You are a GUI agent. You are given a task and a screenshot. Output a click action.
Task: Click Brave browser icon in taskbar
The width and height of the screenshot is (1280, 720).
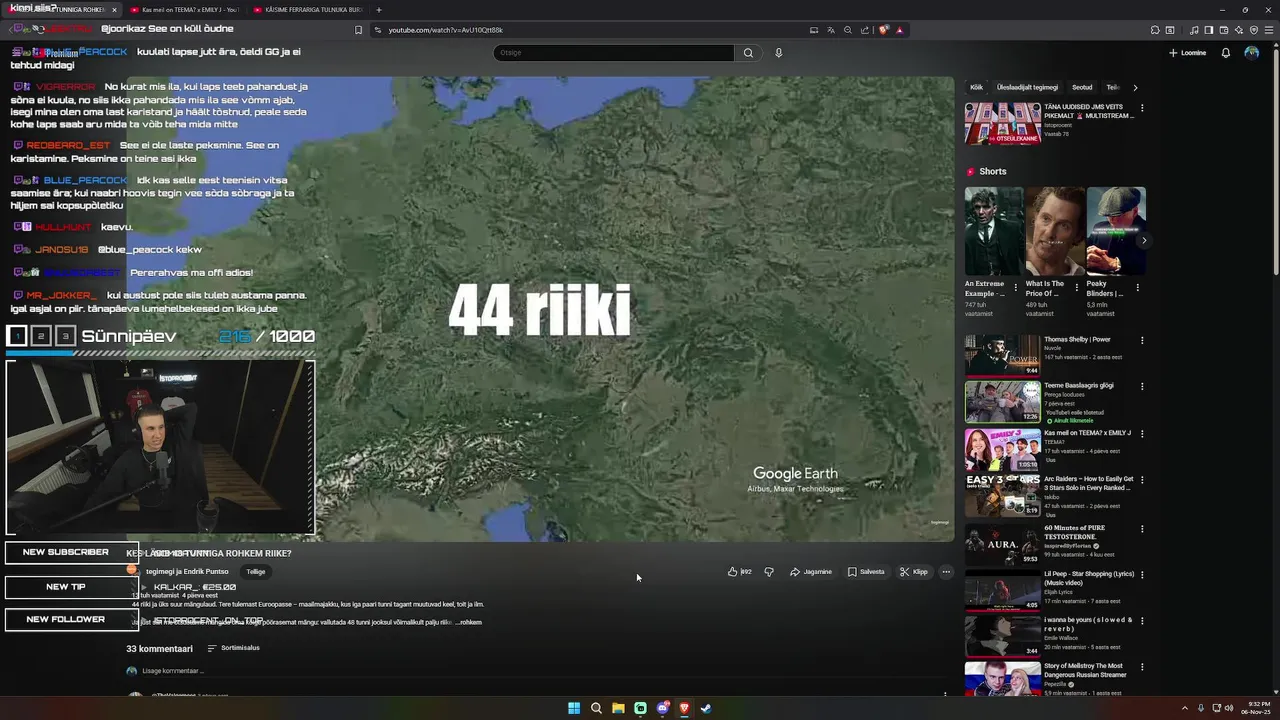pos(684,708)
